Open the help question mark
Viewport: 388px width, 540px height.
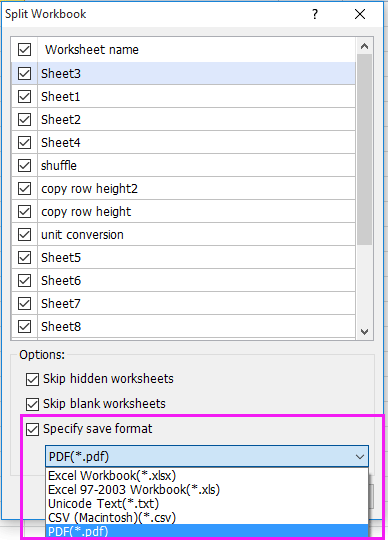click(x=315, y=14)
